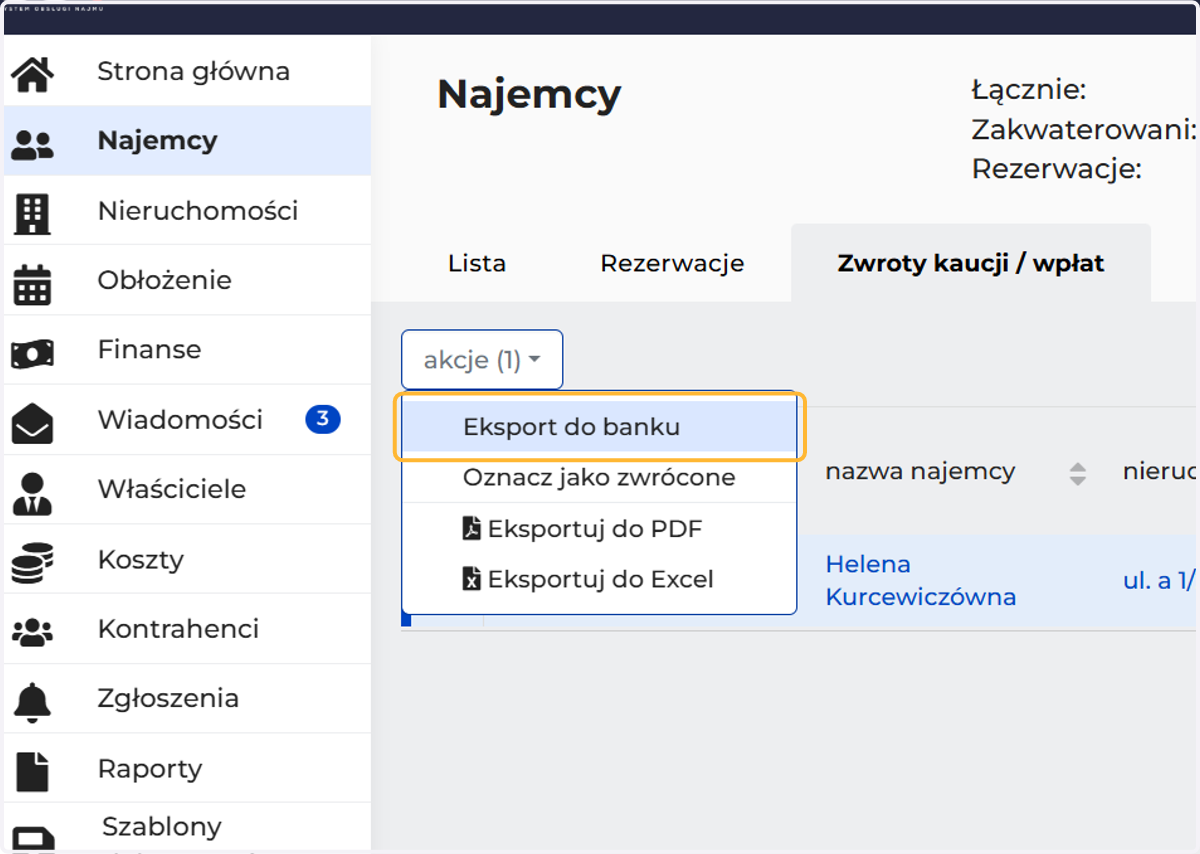This screenshot has height=854, width=1200.
Task: Click the home icon beside Strona główna
Action: (32, 74)
